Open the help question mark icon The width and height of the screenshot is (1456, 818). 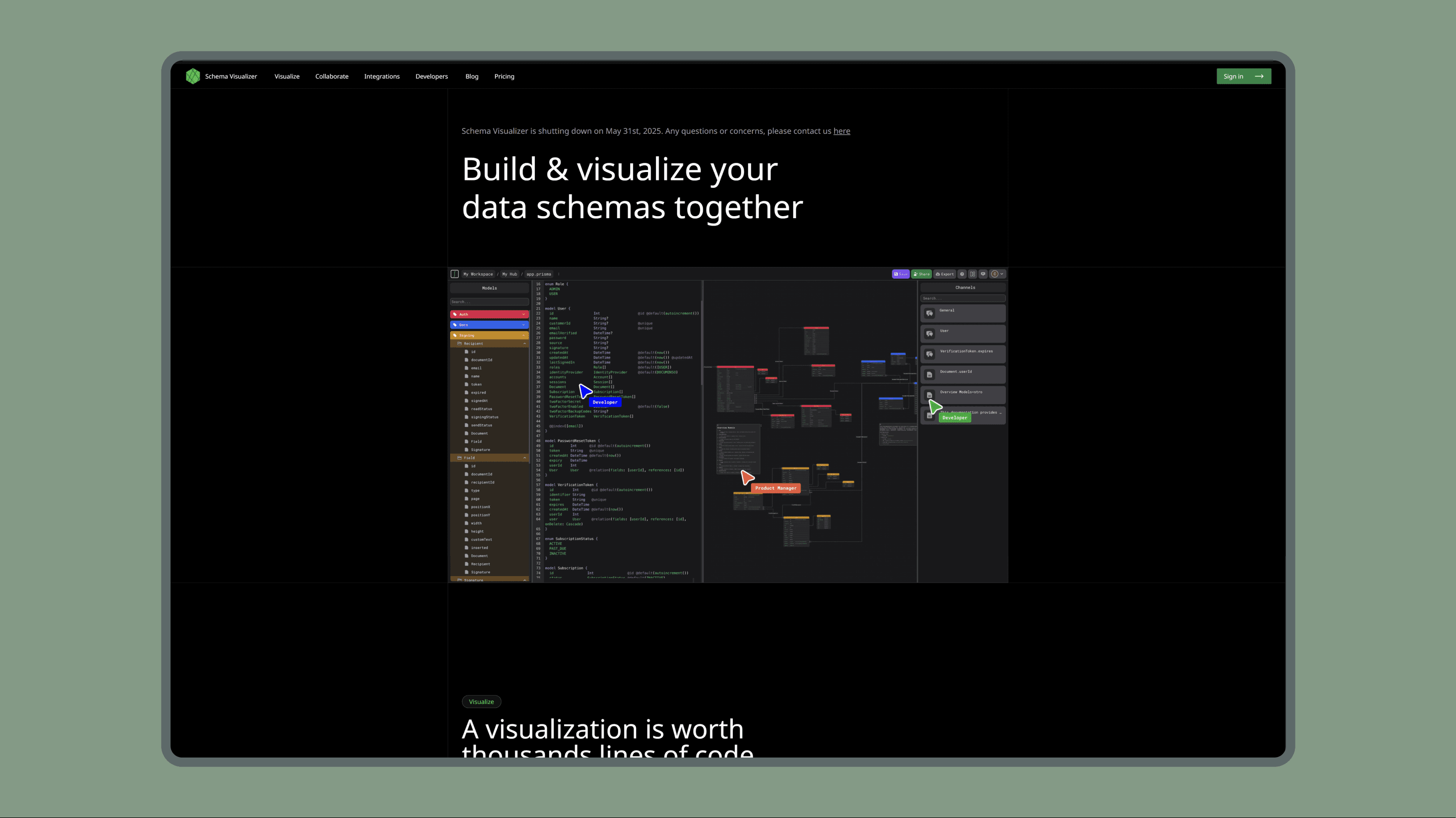[963, 274]
